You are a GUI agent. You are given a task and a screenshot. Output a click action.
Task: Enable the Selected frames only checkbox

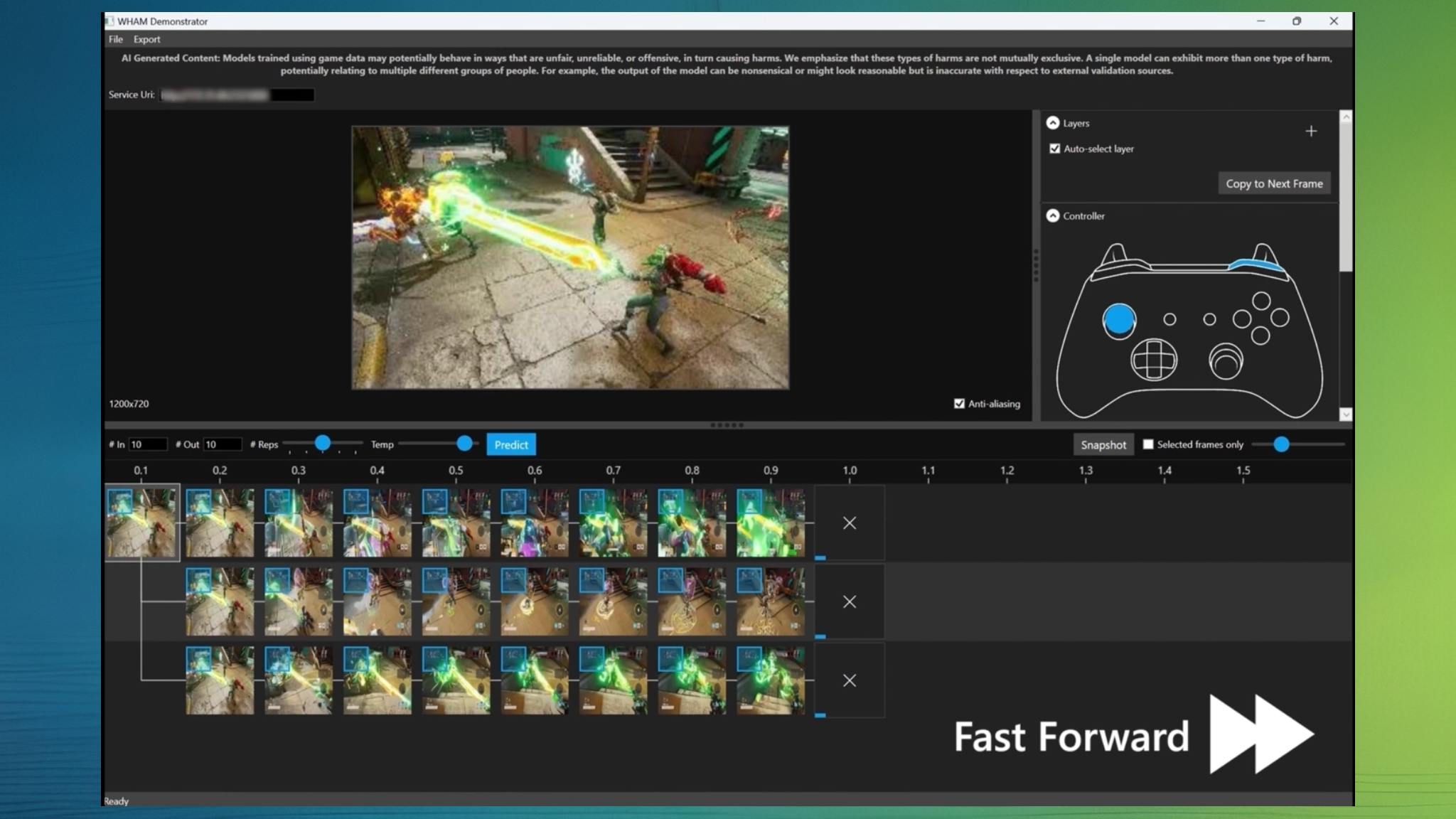pyautogui.click(x=1147, y=444)
